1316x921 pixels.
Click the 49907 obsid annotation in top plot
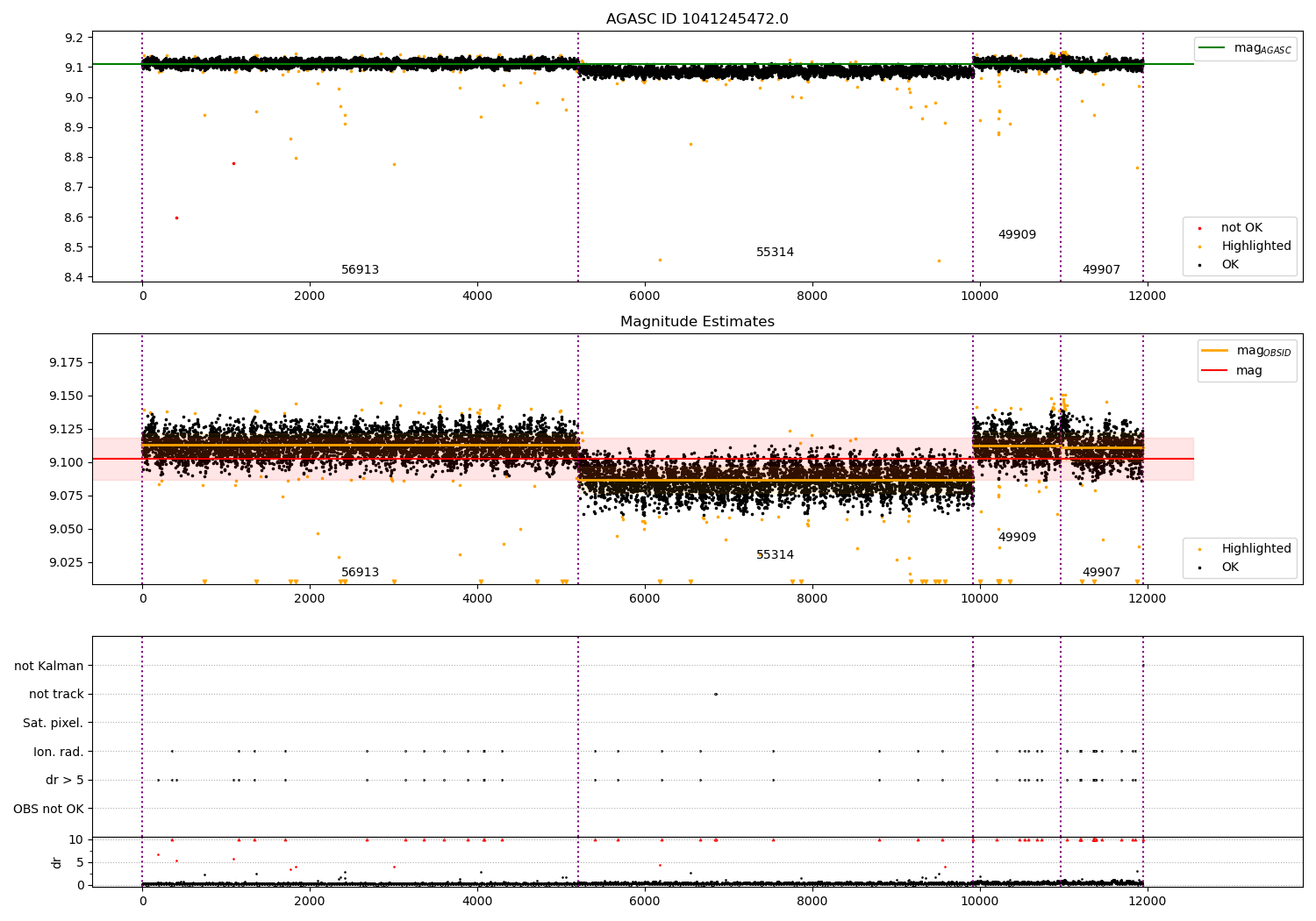tap(1101, 270)
